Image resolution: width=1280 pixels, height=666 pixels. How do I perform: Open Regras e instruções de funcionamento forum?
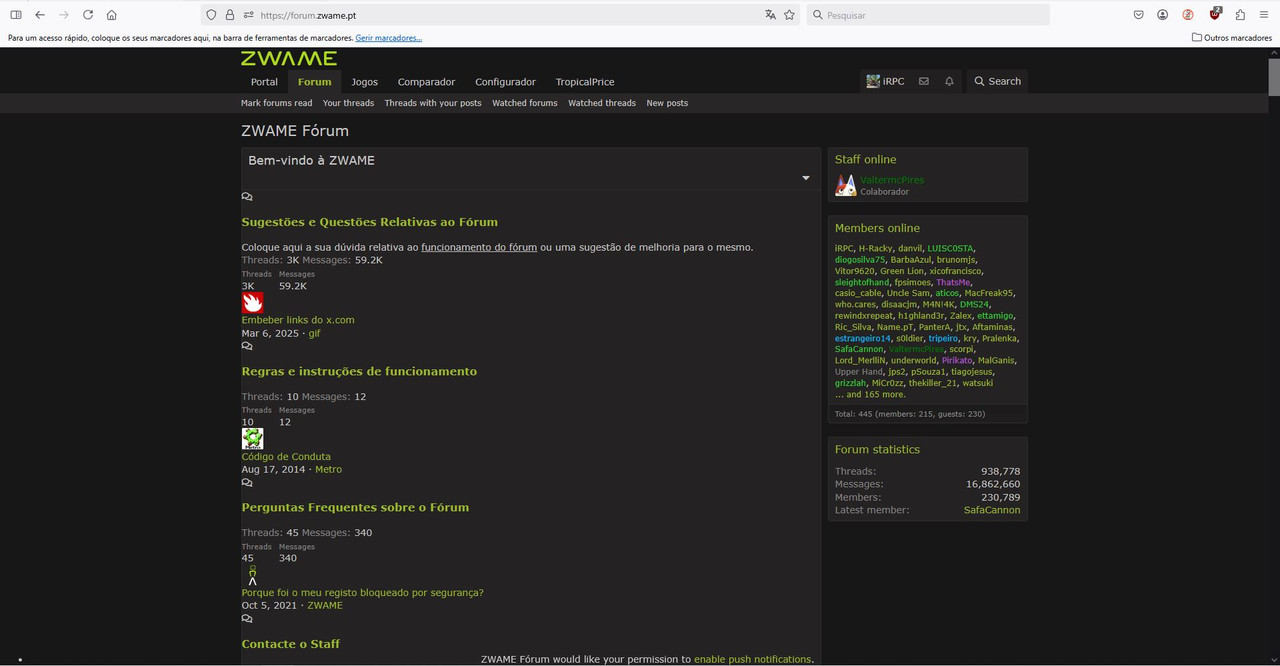pos(359,371)
